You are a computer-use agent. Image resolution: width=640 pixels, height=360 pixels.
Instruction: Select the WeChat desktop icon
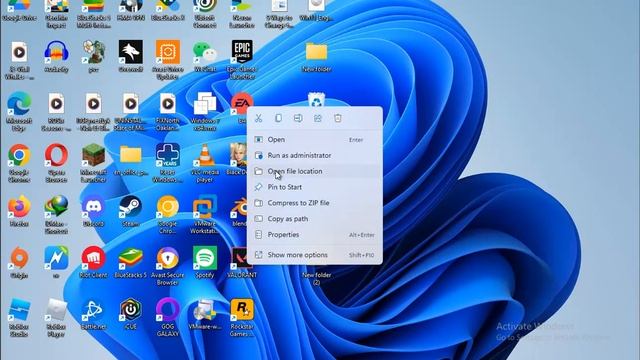click(x=205, y=52)
